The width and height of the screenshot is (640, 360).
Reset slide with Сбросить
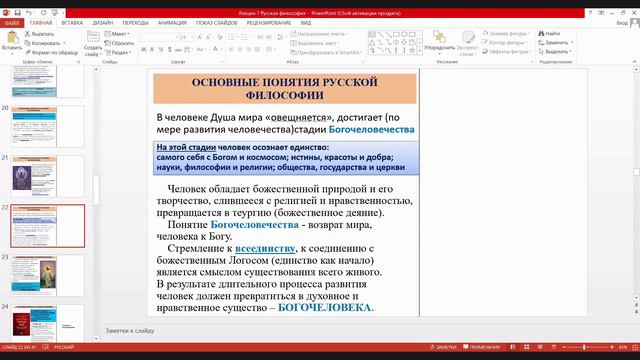[x=119, y=43]
